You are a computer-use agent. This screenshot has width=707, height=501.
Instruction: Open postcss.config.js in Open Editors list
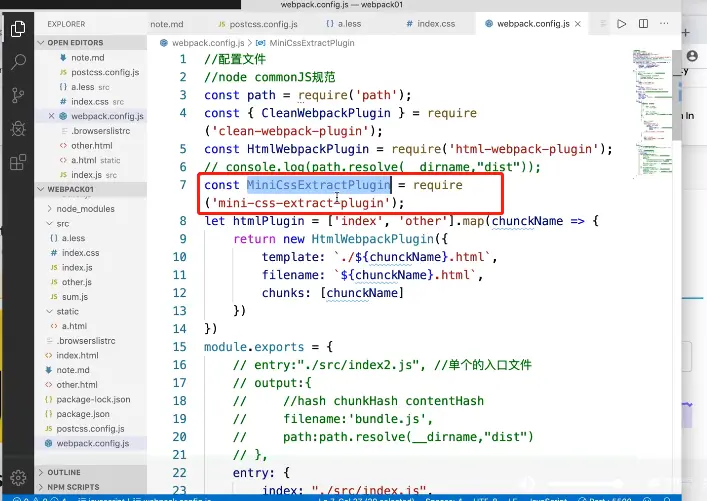tap(105, 72)
